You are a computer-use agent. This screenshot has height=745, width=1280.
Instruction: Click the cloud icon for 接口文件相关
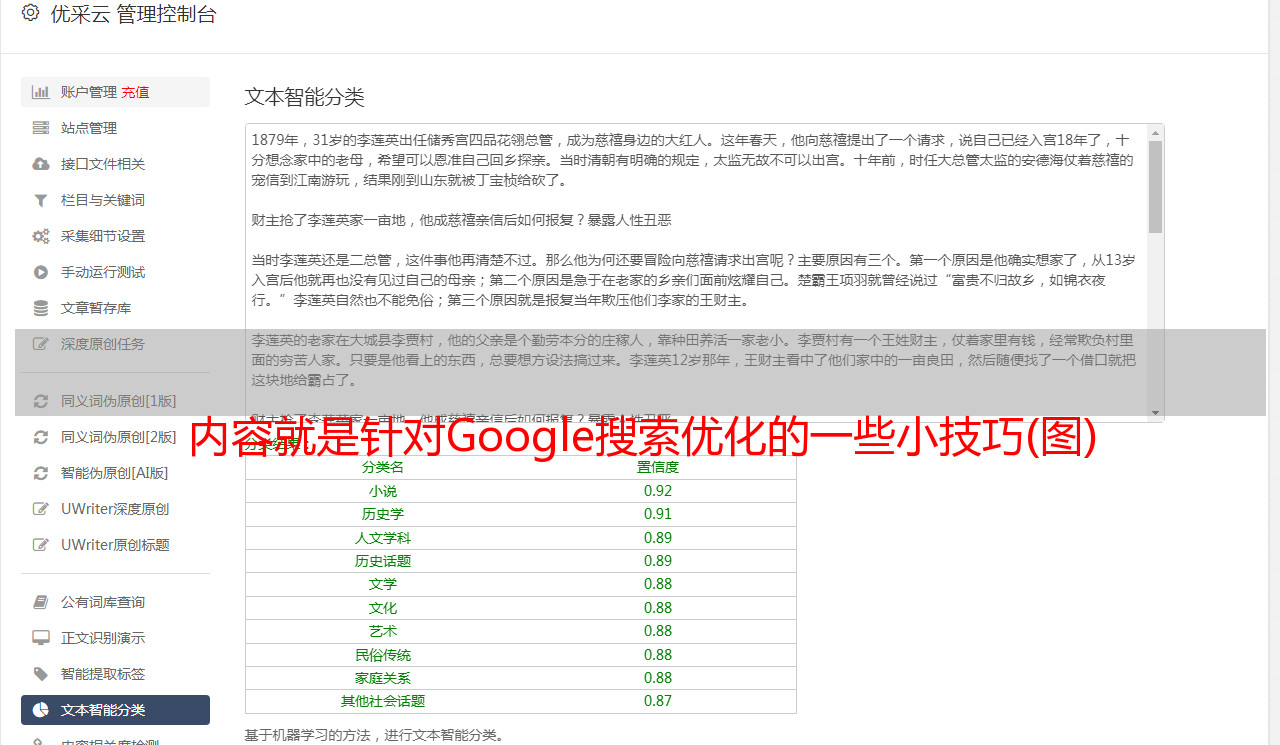(x=41, y=164)
